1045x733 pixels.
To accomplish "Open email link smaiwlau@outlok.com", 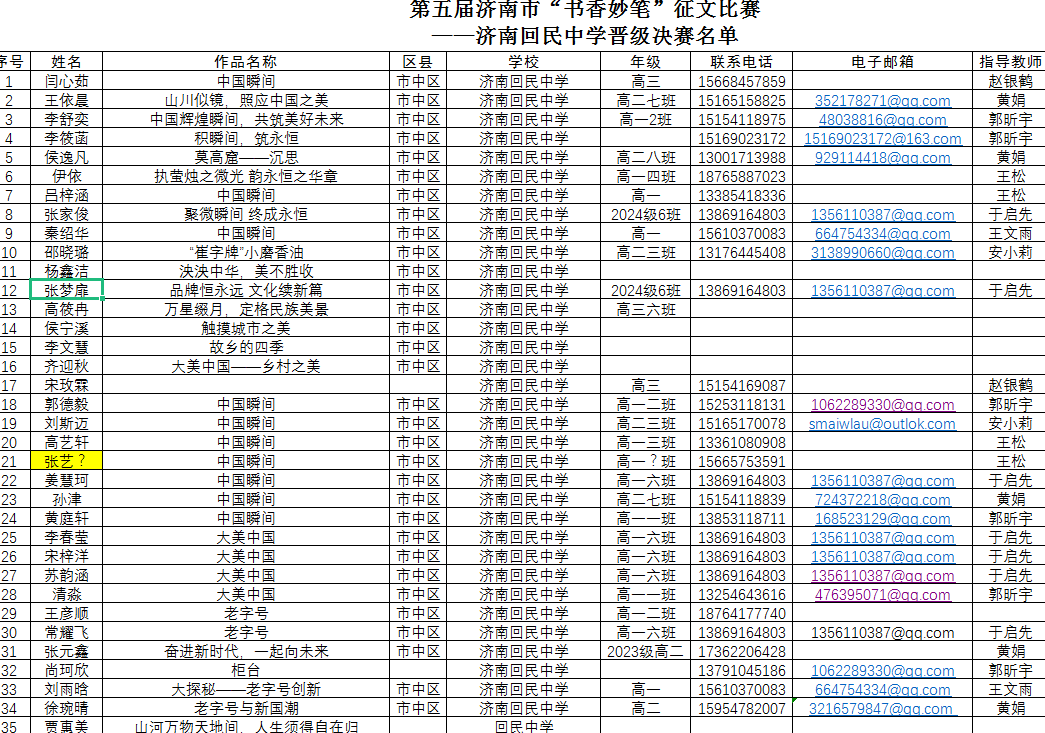I will (882, 424).
